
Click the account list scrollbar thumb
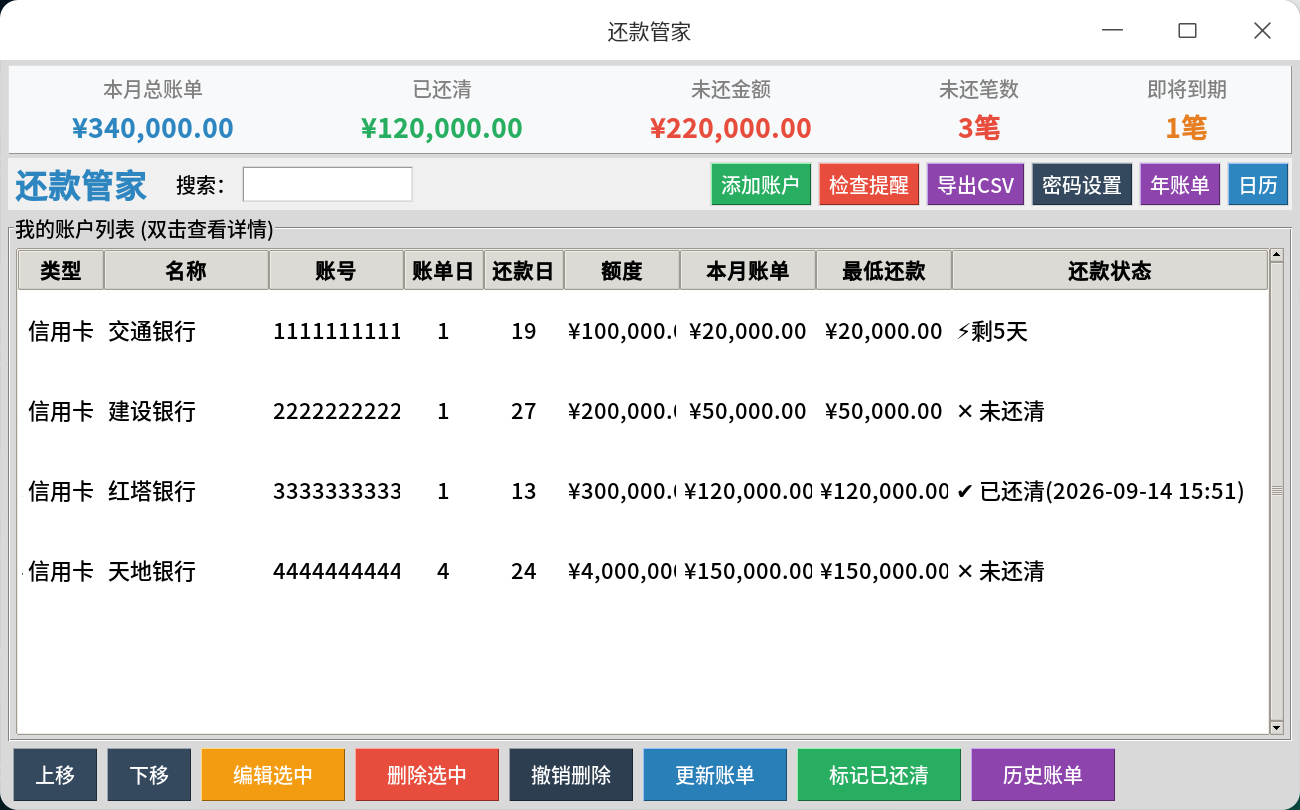click(x=1276, y=491)
